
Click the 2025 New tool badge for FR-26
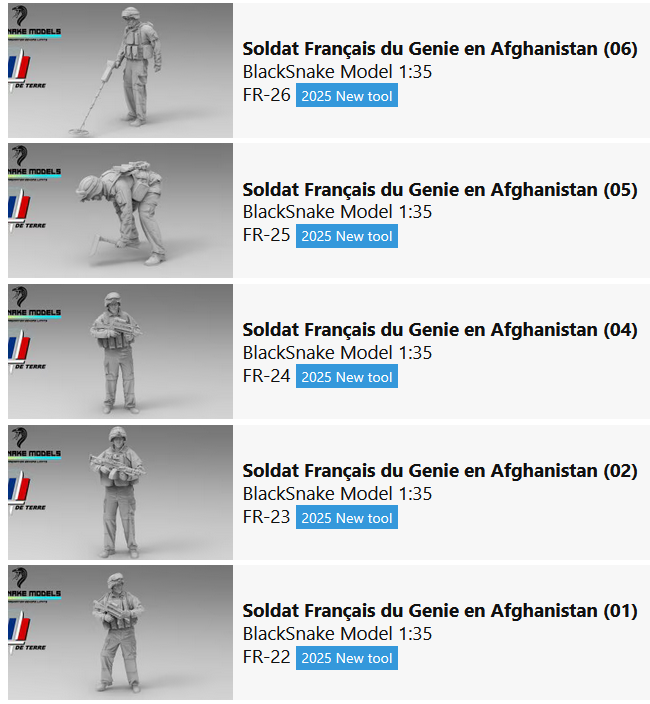pyautogui.click(x=347, y=96)
